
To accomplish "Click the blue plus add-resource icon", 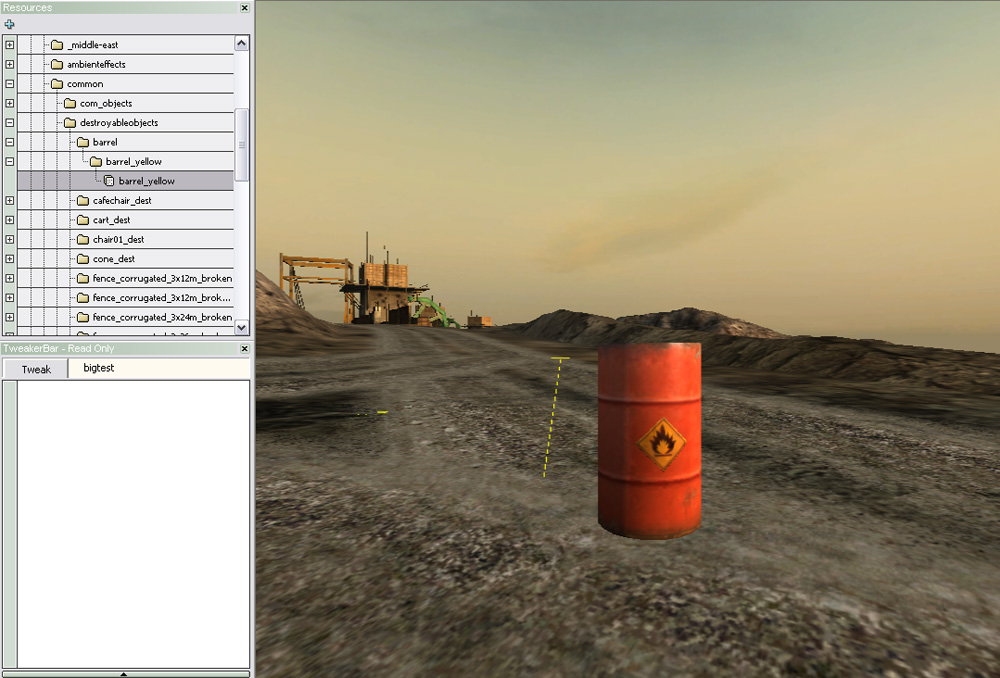I will point(9,24).
